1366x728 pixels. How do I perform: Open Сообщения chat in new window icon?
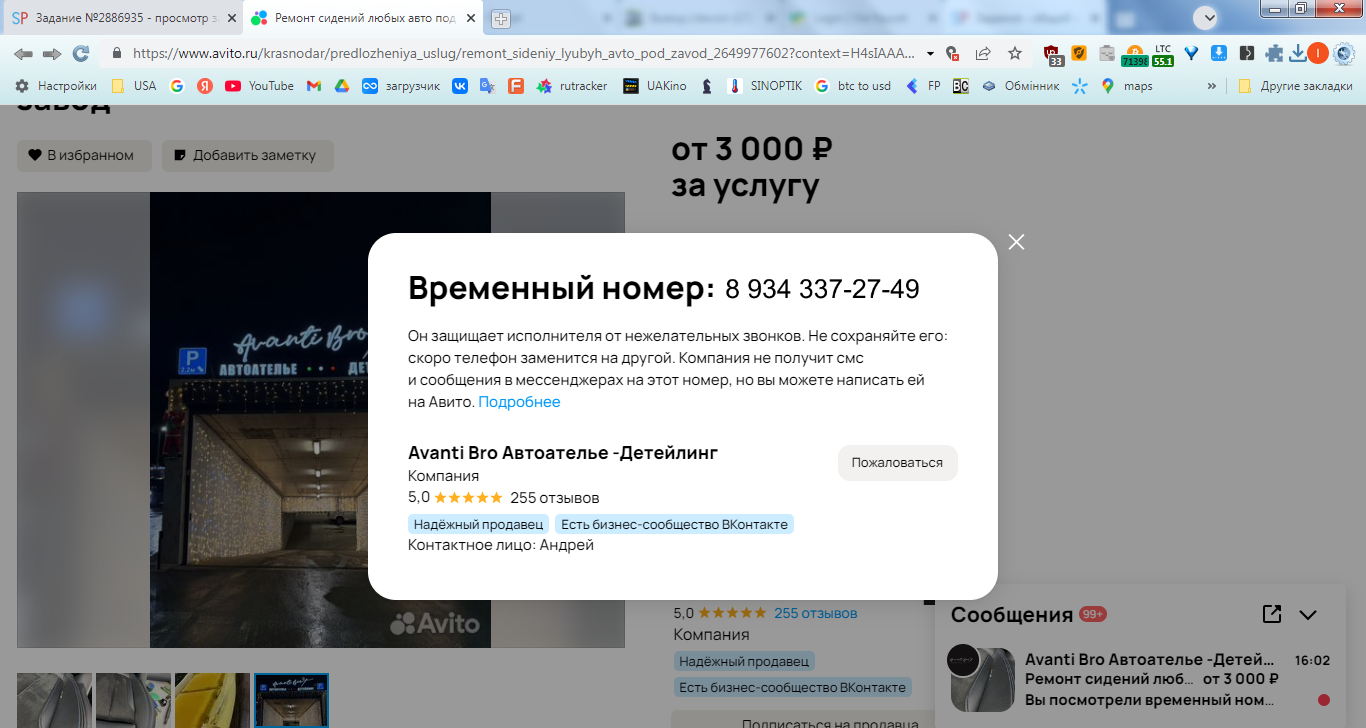(1272, 614)
